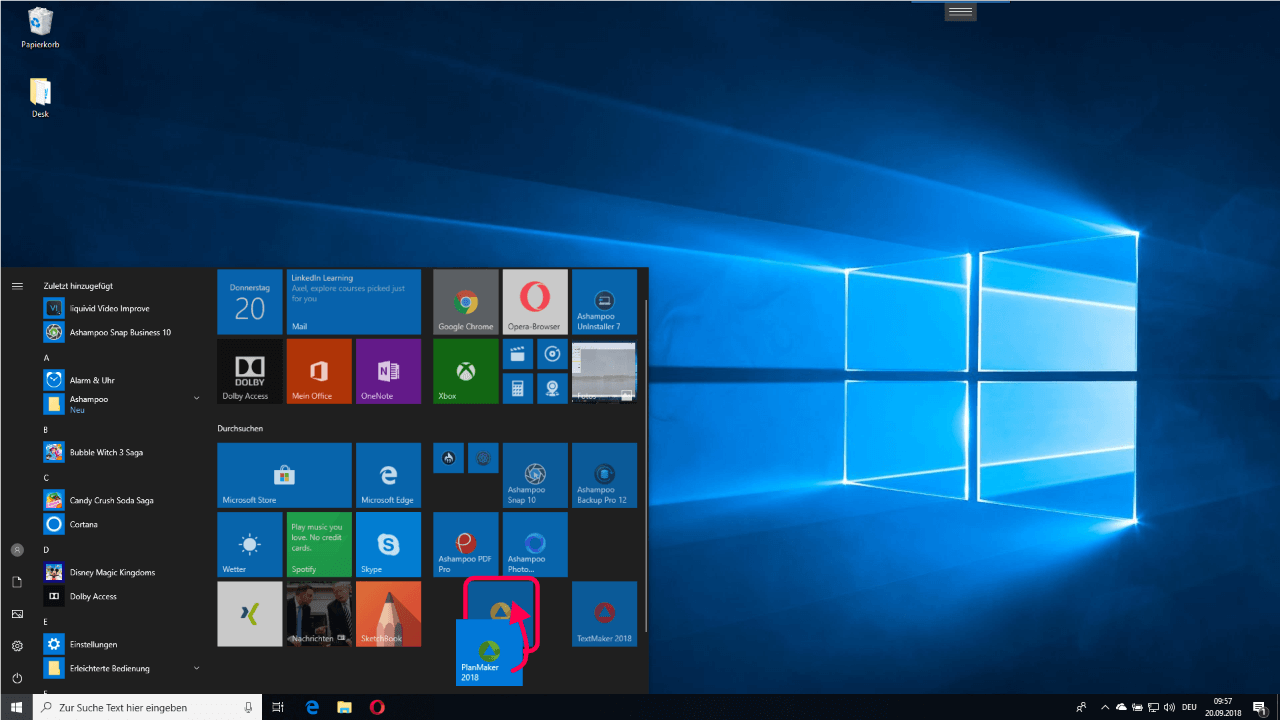Click the Power button in Start rail
This screenshot has width=1280, height=720.
point(17,678)
